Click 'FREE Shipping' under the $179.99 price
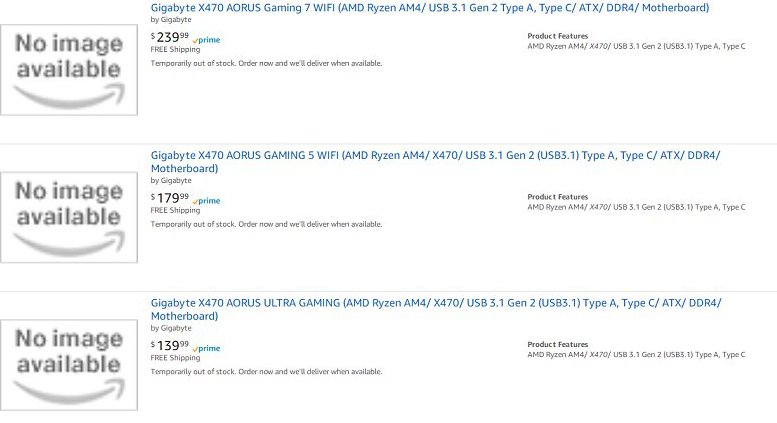Image resolution: width=777 pixels, height=423 pixels. click(x=175, y=211)
